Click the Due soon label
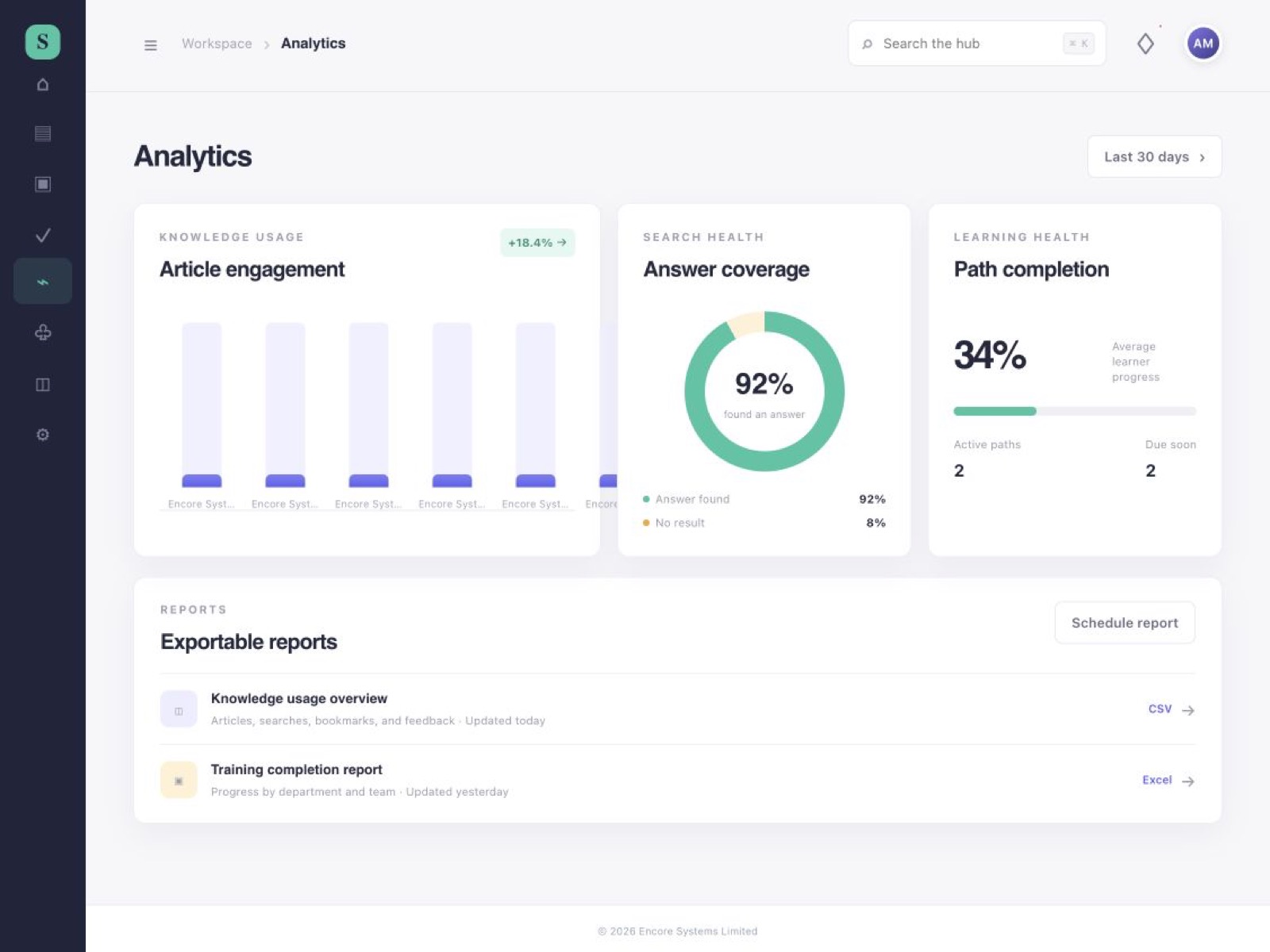The width and height of the screenshot is (1270, 952). pos(1171,444)
